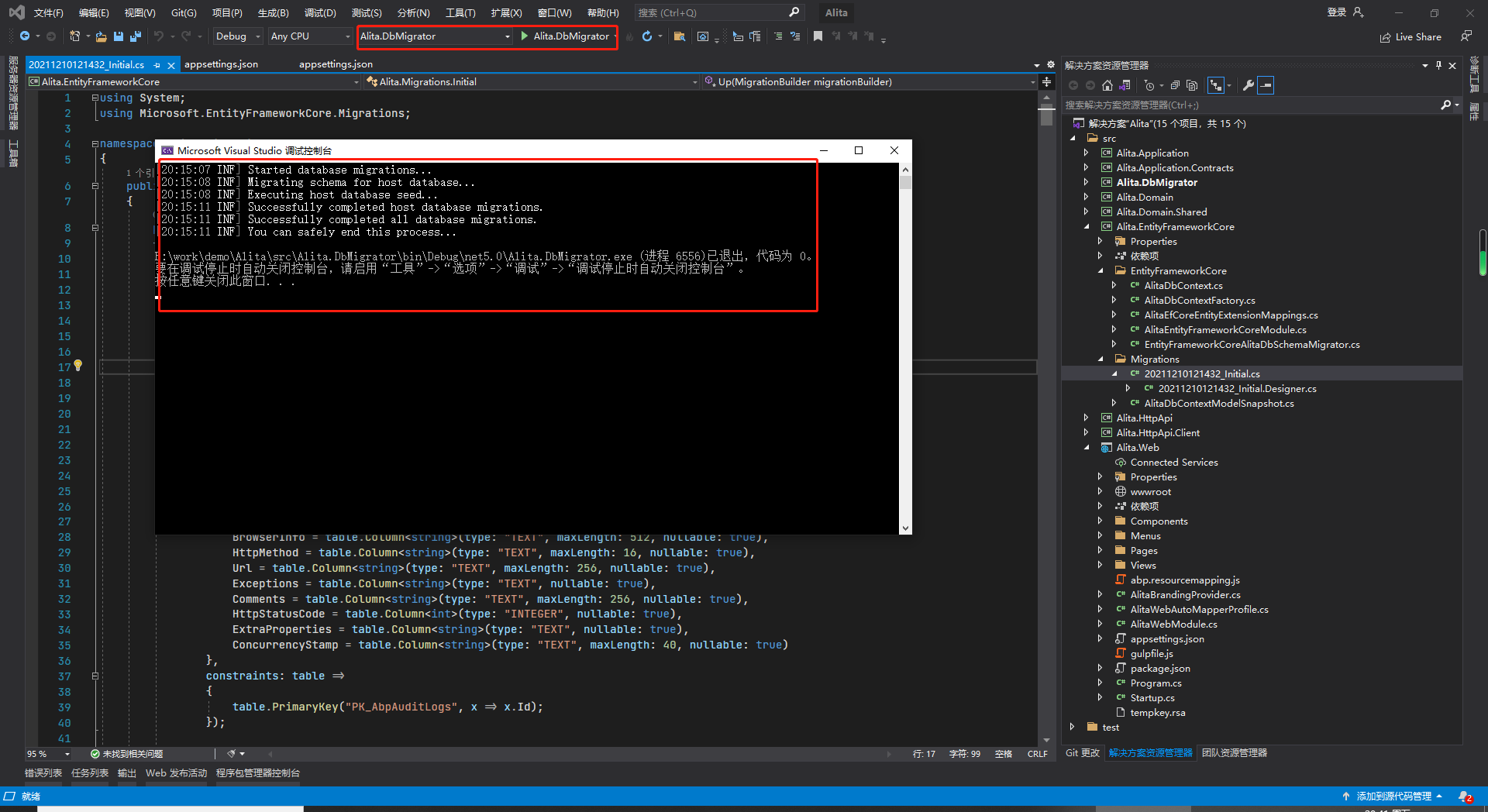Click the Undo icon in the toolbar

[160, 36]
